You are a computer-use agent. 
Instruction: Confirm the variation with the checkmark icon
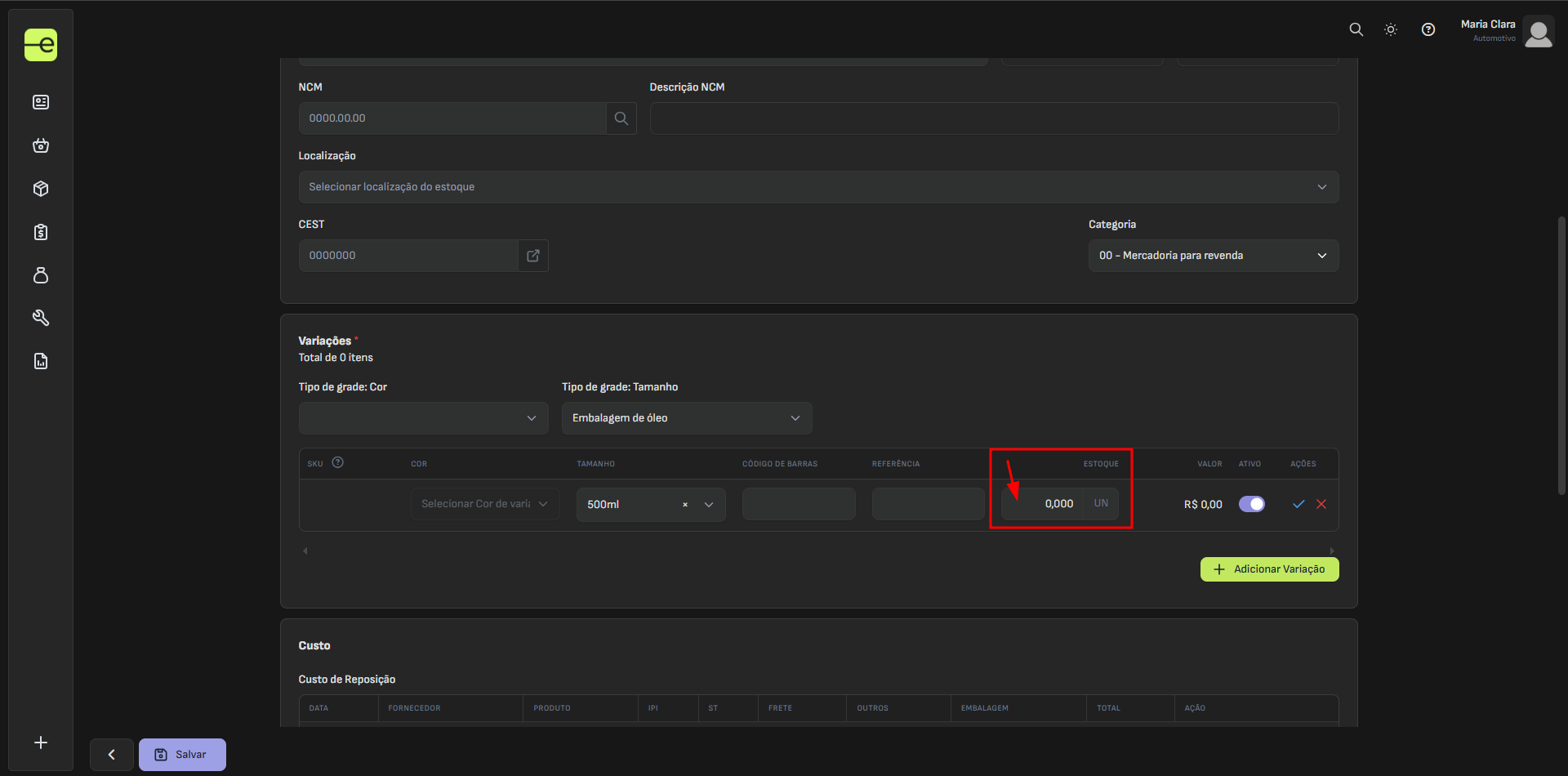click(1298, 504)
